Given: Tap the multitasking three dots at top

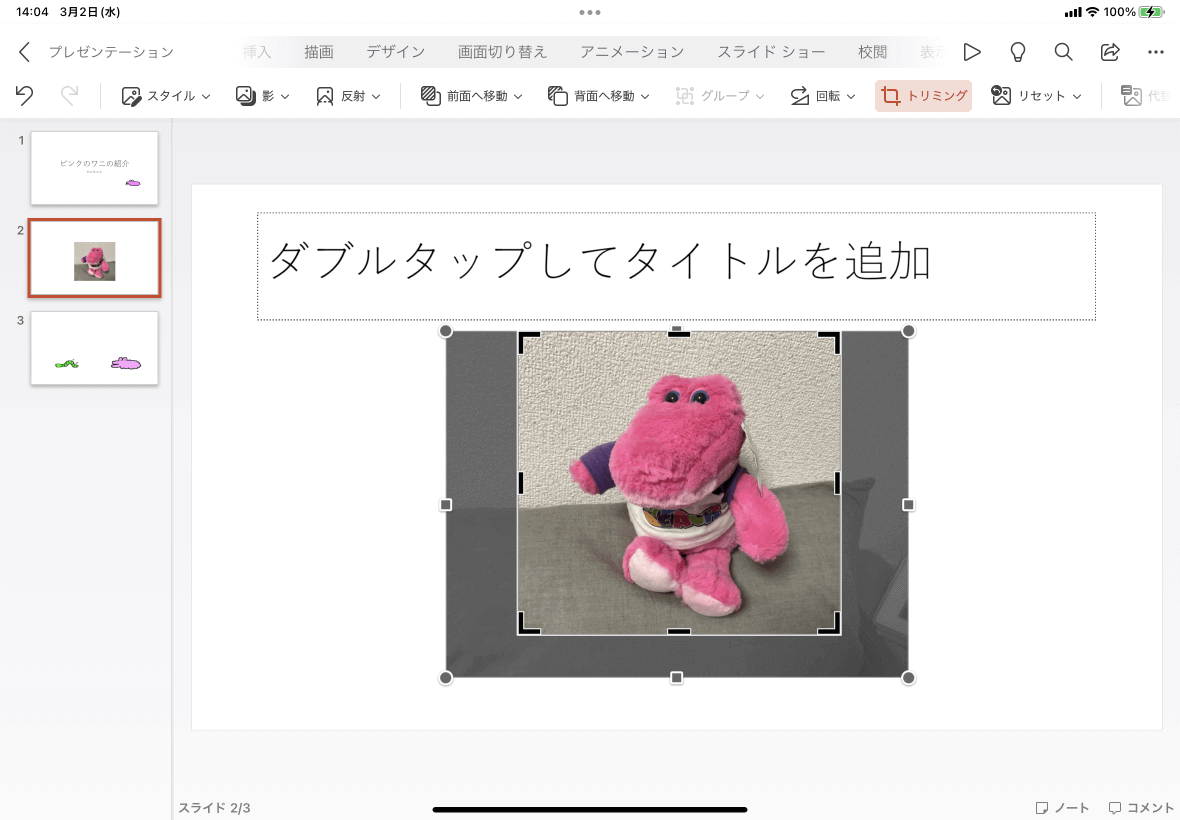Looking at the screenshot, I should 590,12.
